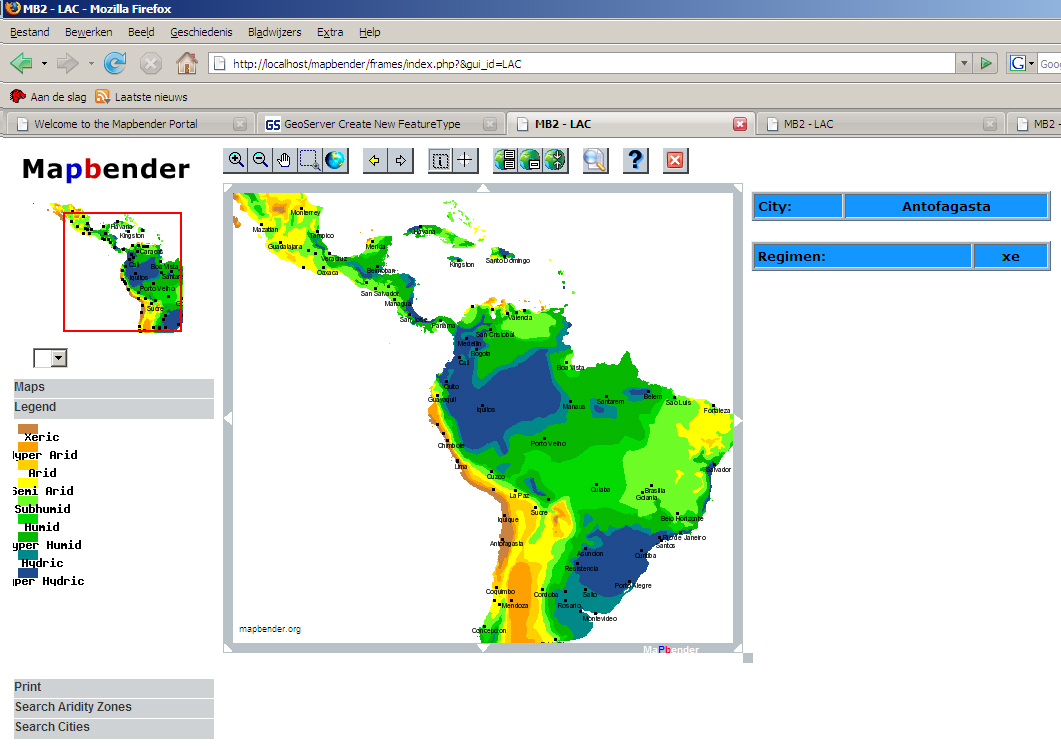Image resolution: width=1061 pixels, height=746 pixels.
Task: Activate the feature info query tool
Action: pyautogui.click(x=440, y=160)
